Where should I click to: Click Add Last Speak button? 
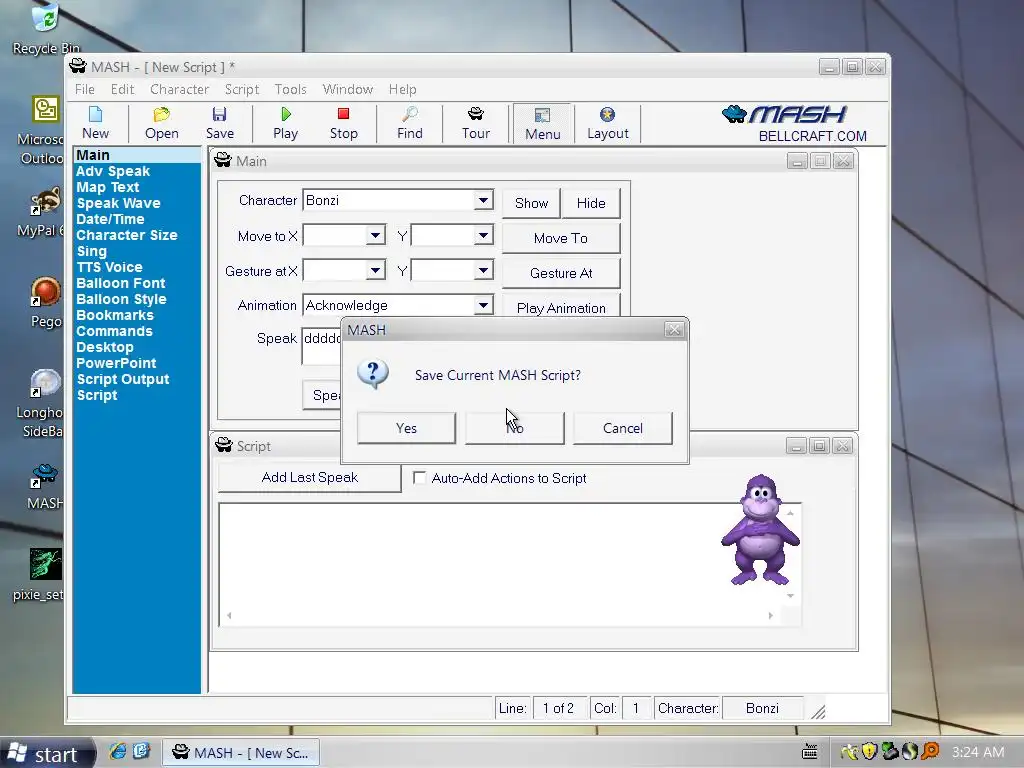pos(310,477)
